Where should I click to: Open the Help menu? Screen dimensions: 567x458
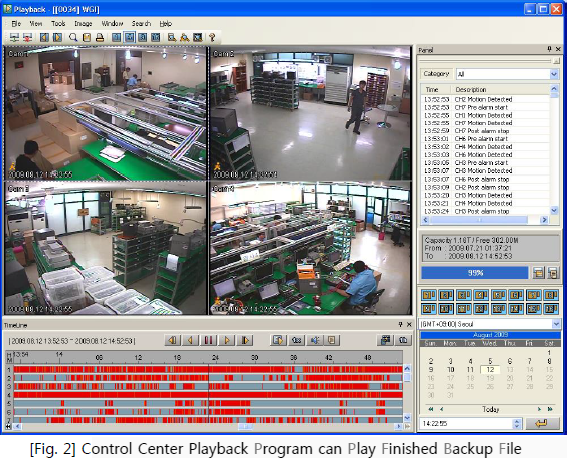pos(166,23)
